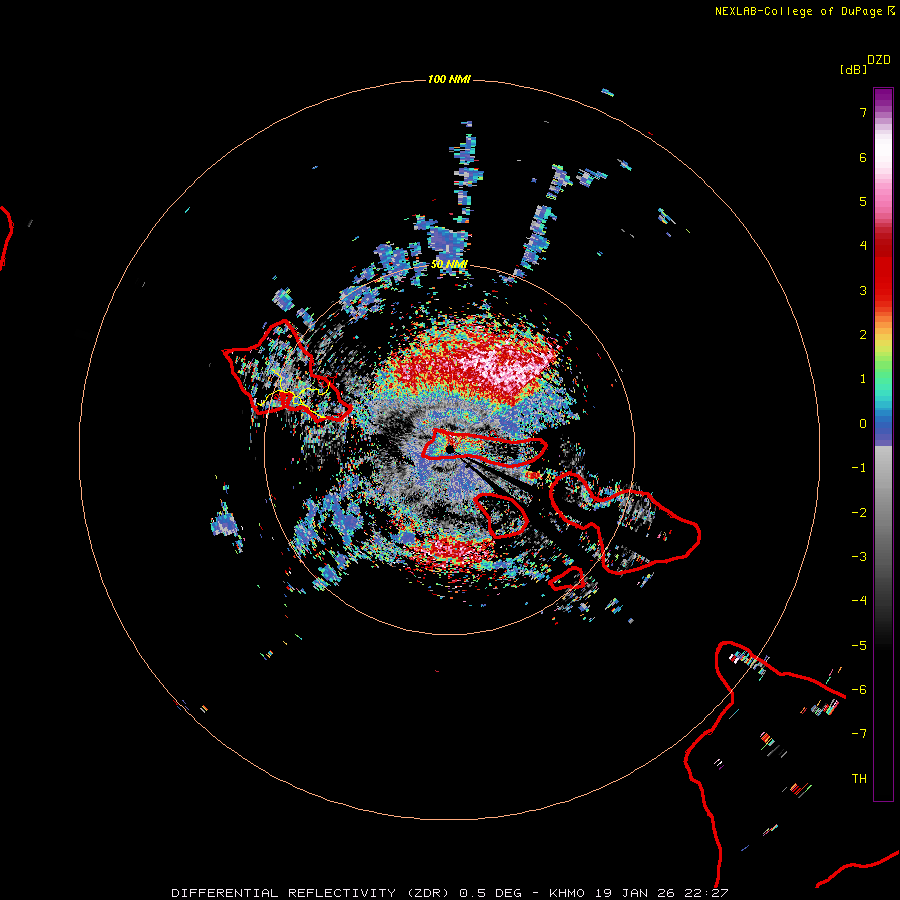Click the '6' value on color scale
The image size is (900, 900).
tap(863, 157)
